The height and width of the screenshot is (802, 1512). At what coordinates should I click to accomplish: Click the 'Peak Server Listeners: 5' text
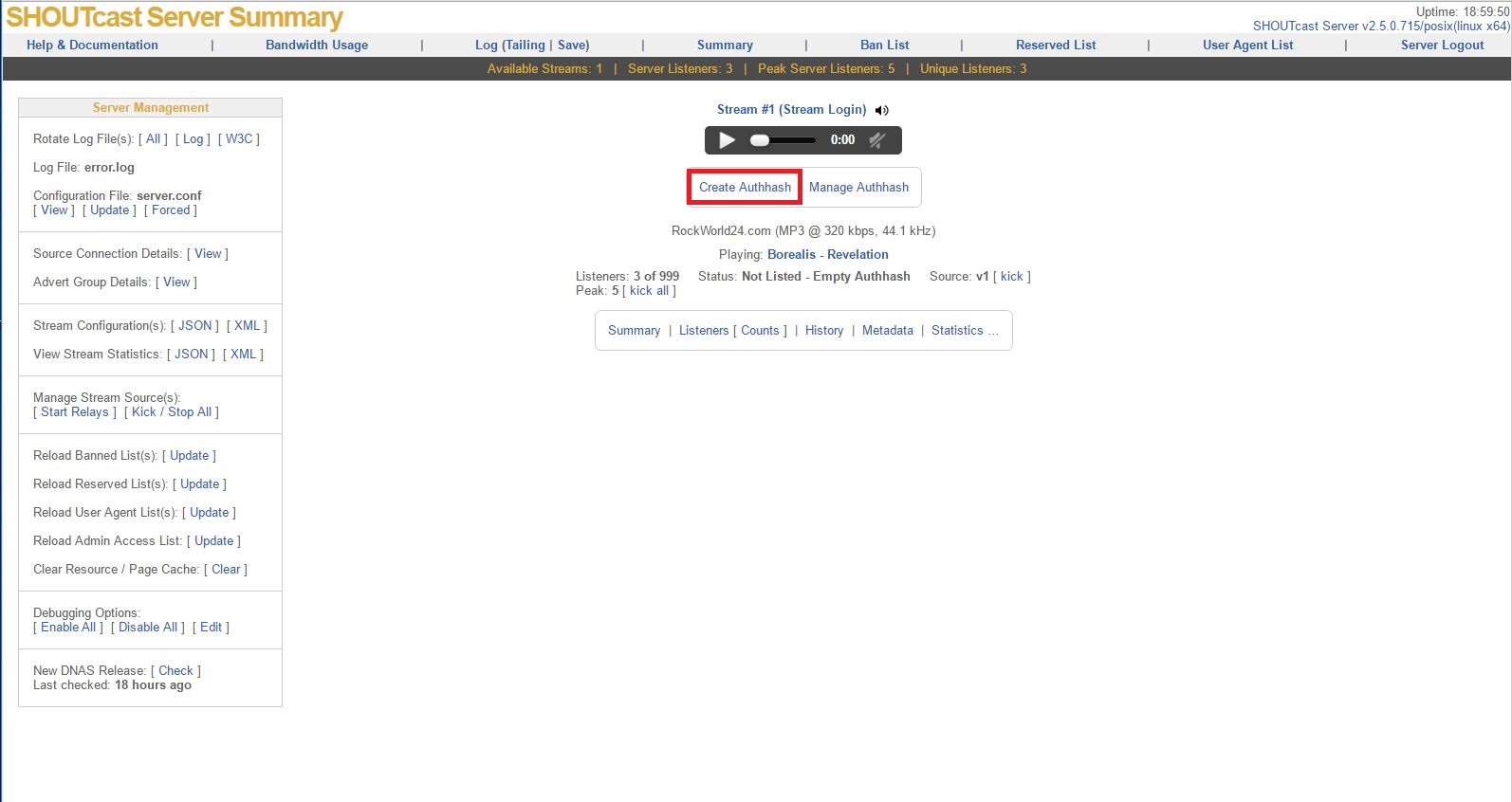tap(826, 68)
